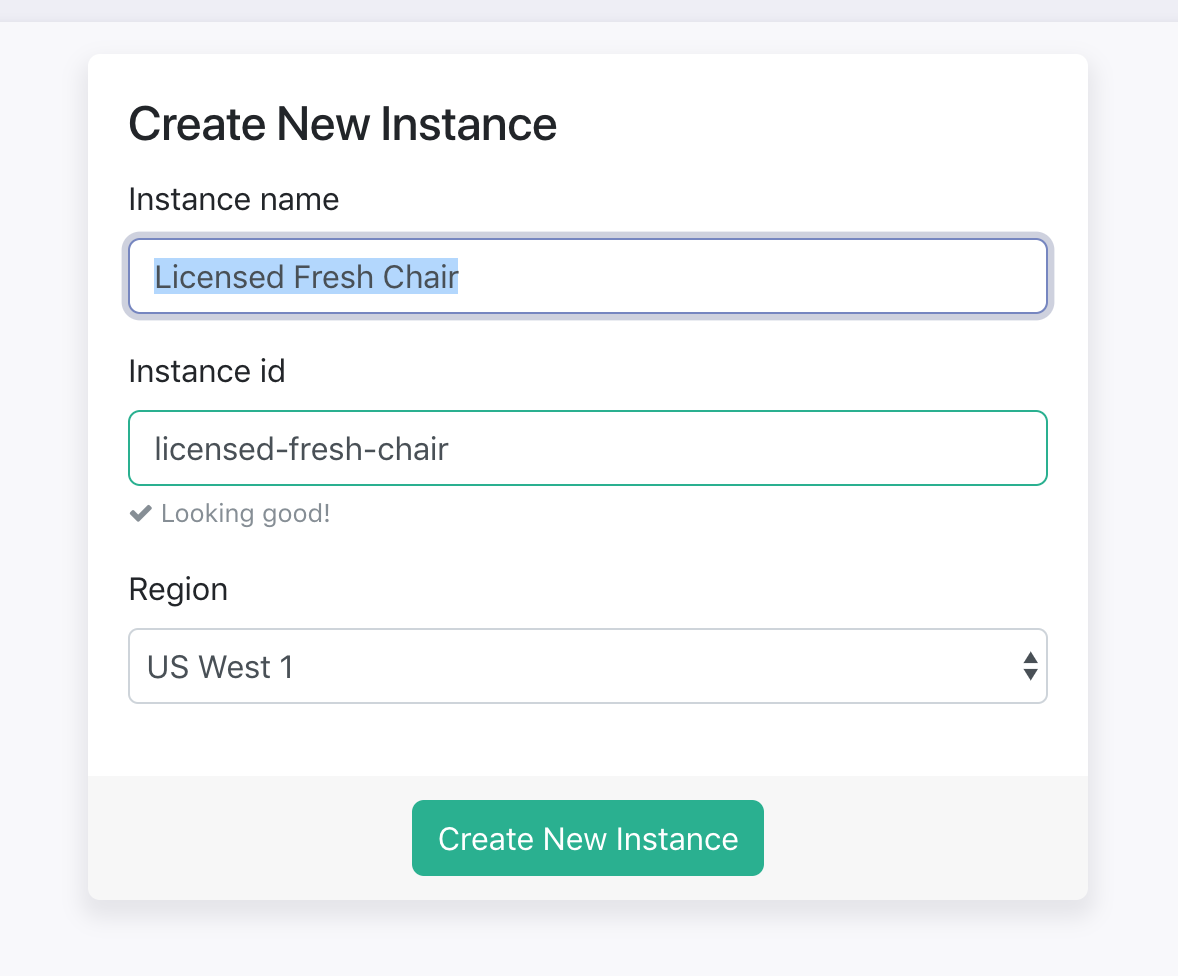Image resolution: width=1178 pixels, height=976 pixels.
Task: Click the gray footer beside the button
Action: pyautogui.click(x=250, y=838)
